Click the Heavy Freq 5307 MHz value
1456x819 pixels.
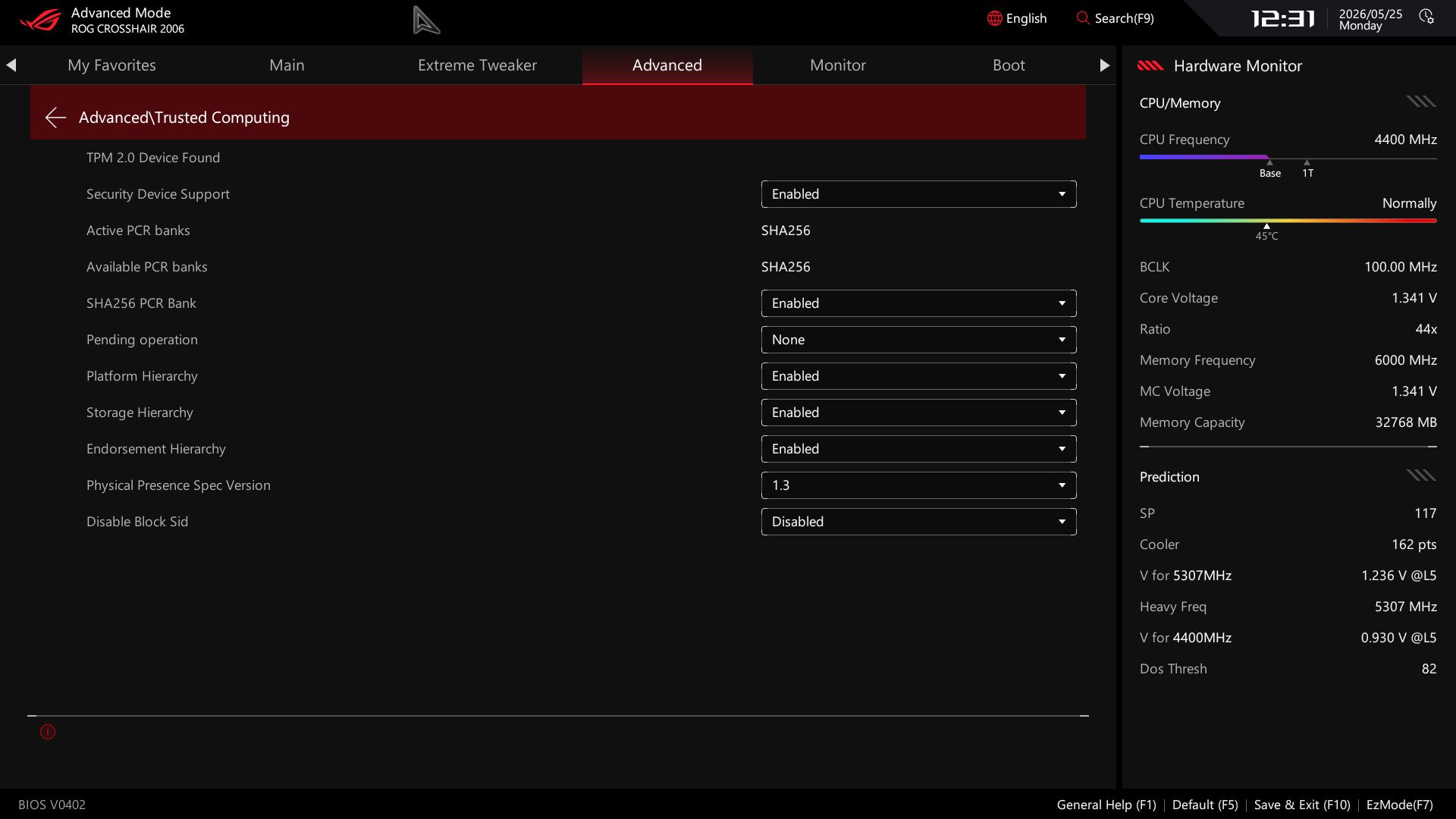(x=1405, y=607)
